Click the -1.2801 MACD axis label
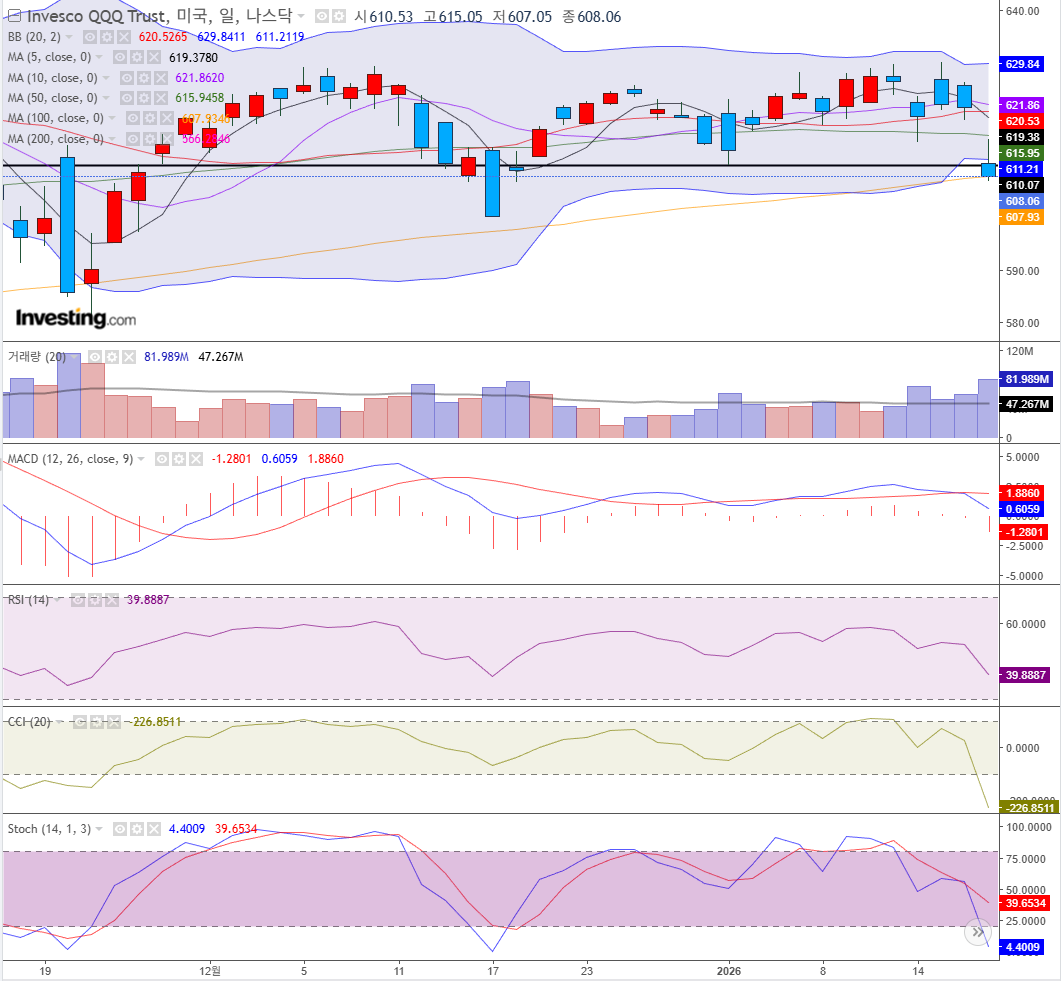This screenshot has height=981, width=1061. click(1024, 532)
